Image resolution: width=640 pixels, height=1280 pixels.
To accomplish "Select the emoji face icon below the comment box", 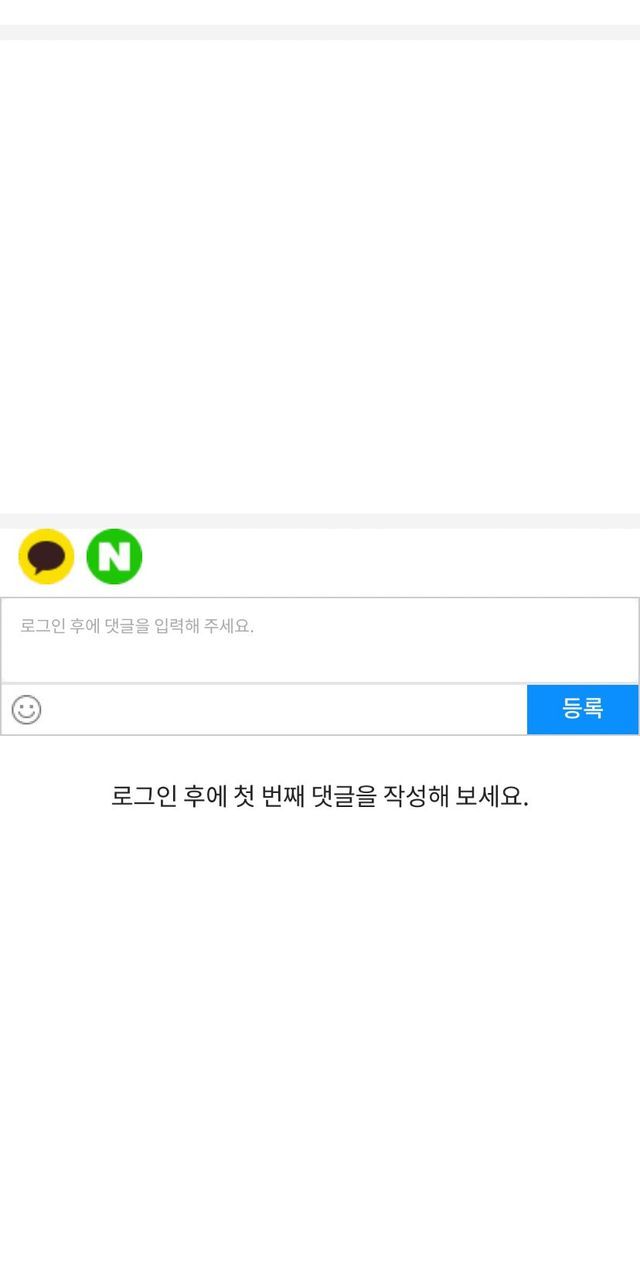I will [x=26, y=710].
